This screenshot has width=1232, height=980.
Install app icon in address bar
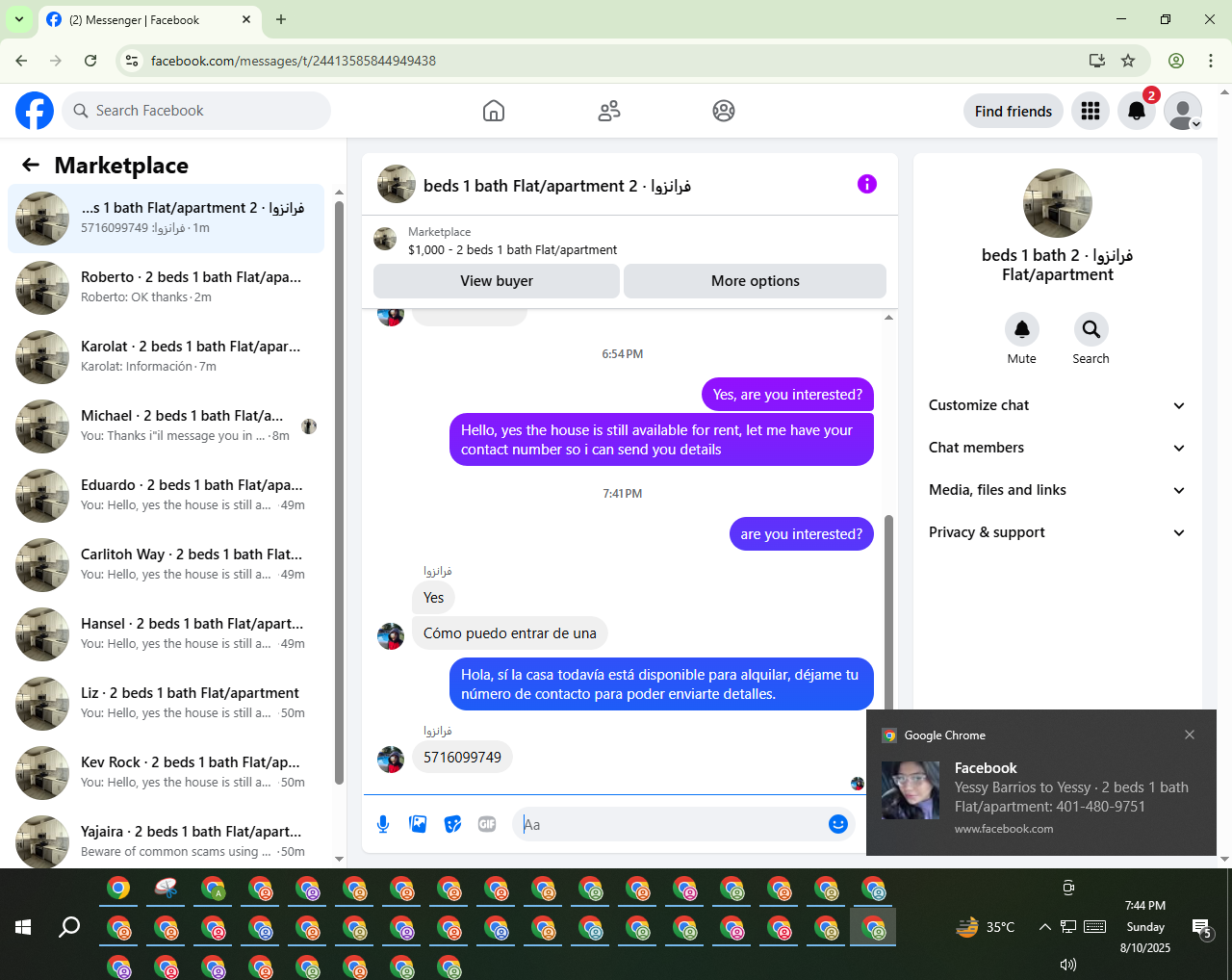tap(1097, 61)
